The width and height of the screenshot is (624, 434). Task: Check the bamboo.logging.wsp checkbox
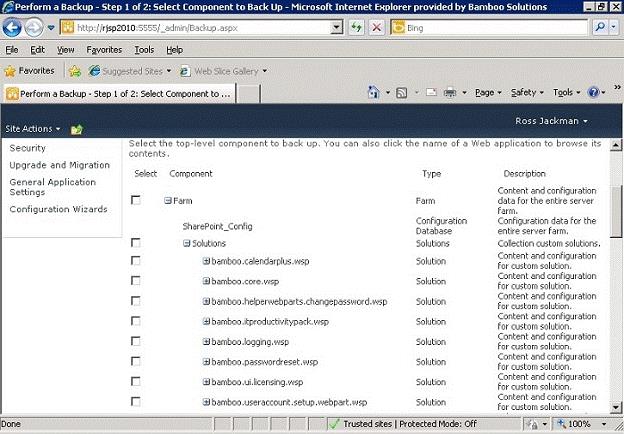point(136,341)
